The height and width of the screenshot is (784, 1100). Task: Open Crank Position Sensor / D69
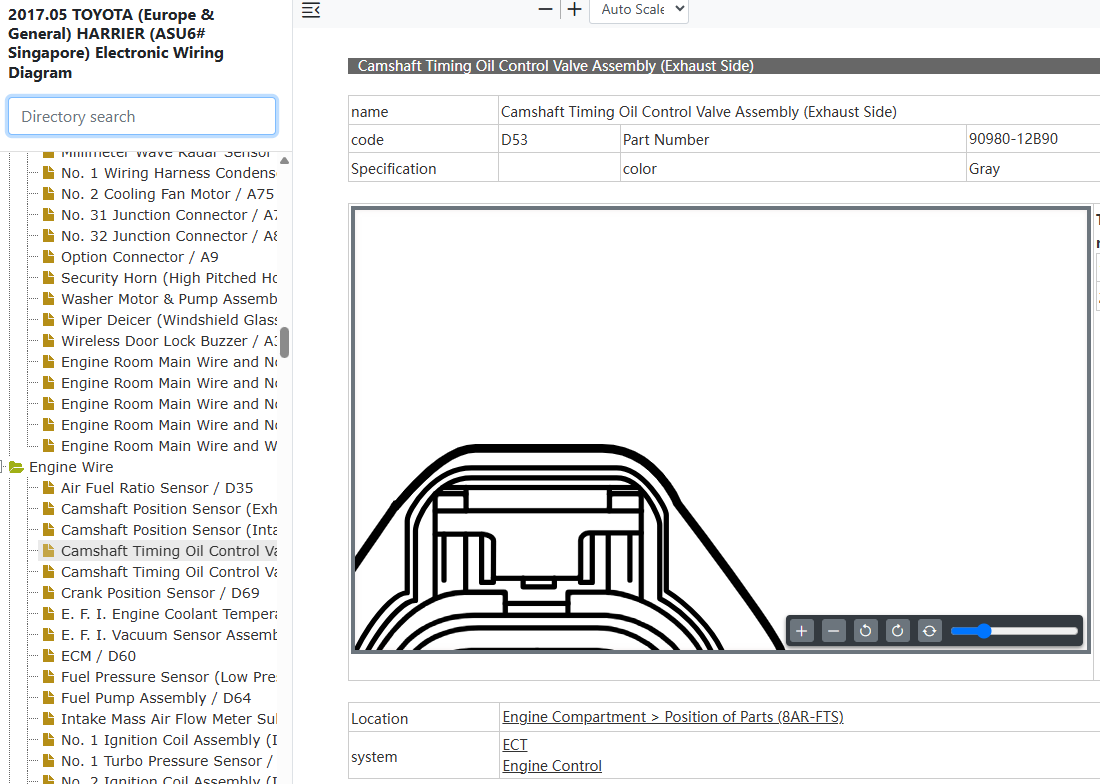[x=160, y=593]
